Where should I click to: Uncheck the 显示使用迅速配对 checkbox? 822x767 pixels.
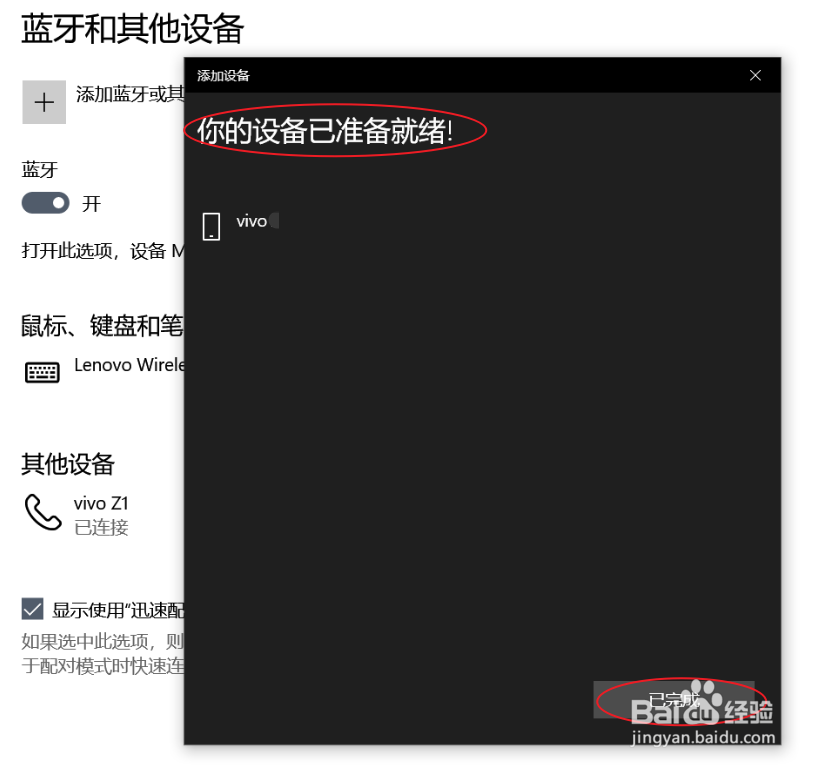(33, 609)
